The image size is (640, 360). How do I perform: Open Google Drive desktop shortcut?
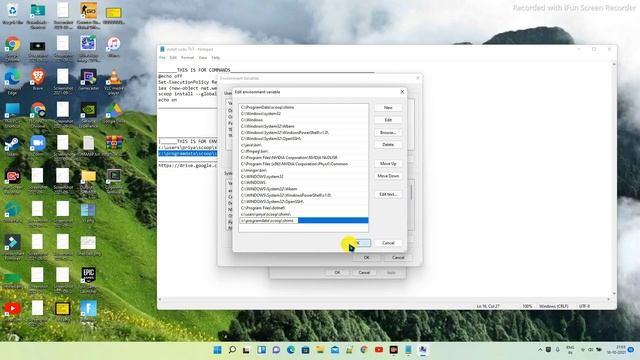[113, 113]
